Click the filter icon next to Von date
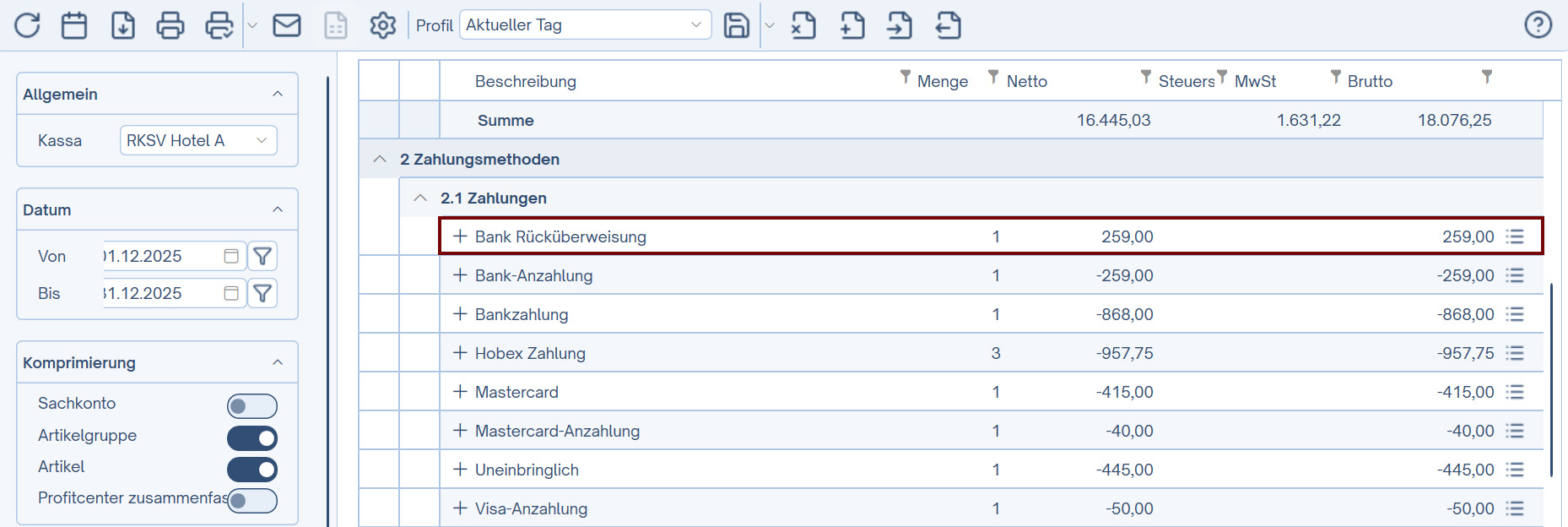The image size is (1568, 527). [x=262, y=256]
